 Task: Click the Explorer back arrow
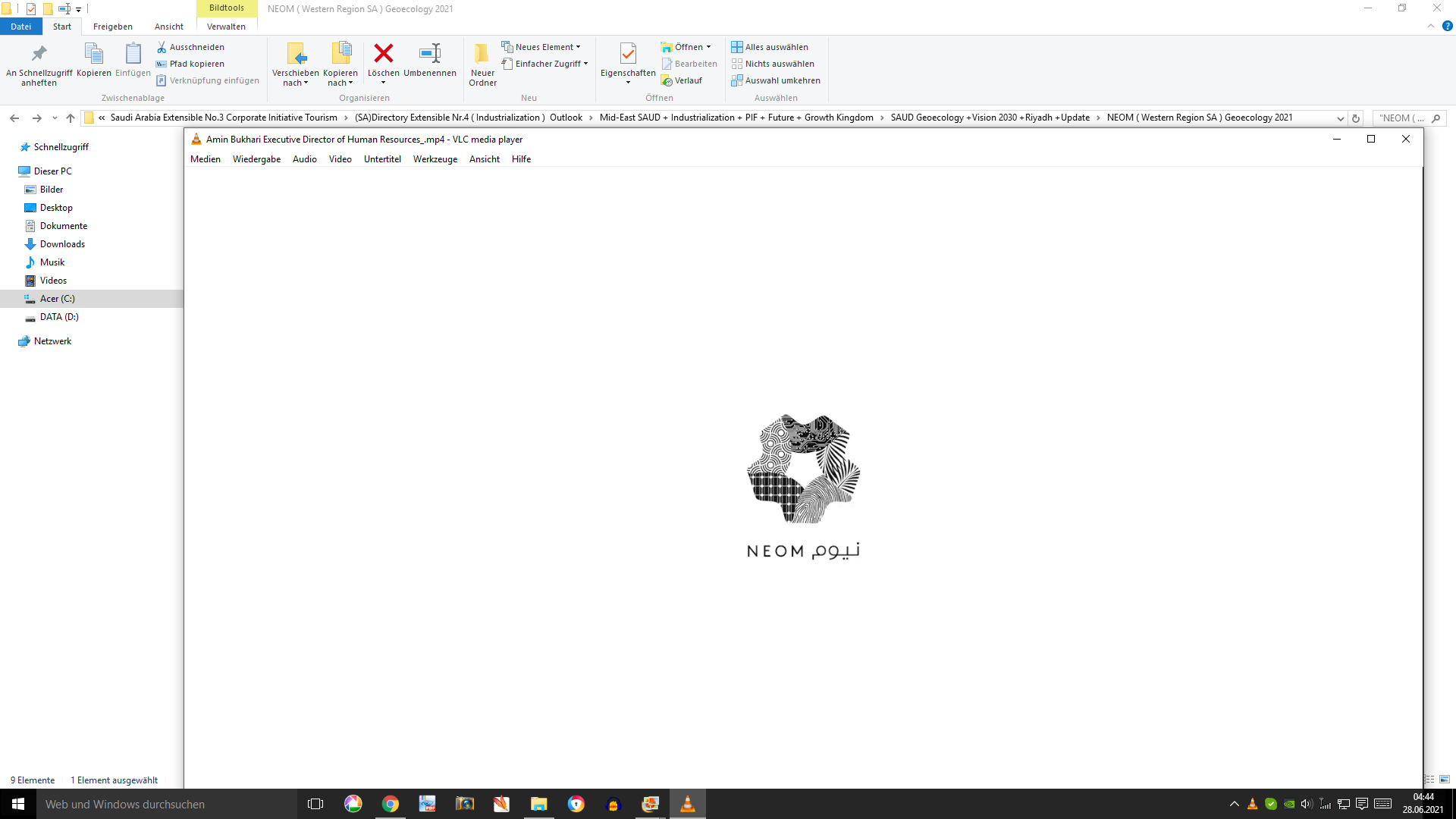coord(14,118)
